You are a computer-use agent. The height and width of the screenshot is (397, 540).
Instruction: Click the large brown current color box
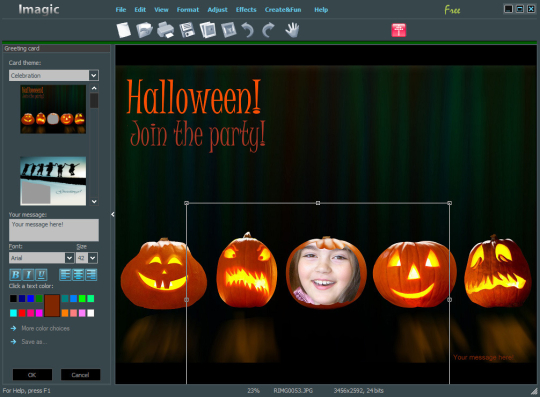[52, 306]
